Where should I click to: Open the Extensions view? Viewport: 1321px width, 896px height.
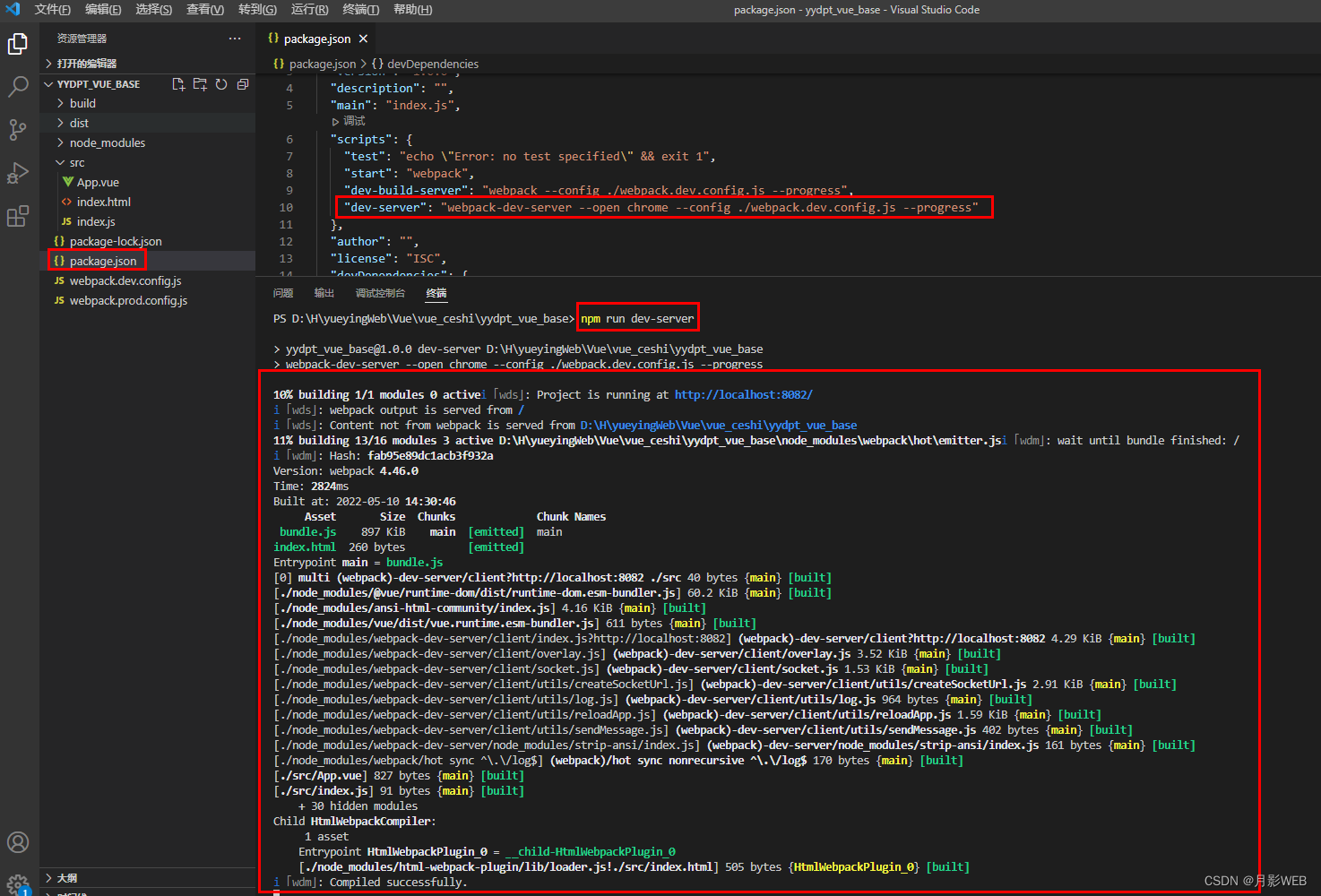[18, 216]
